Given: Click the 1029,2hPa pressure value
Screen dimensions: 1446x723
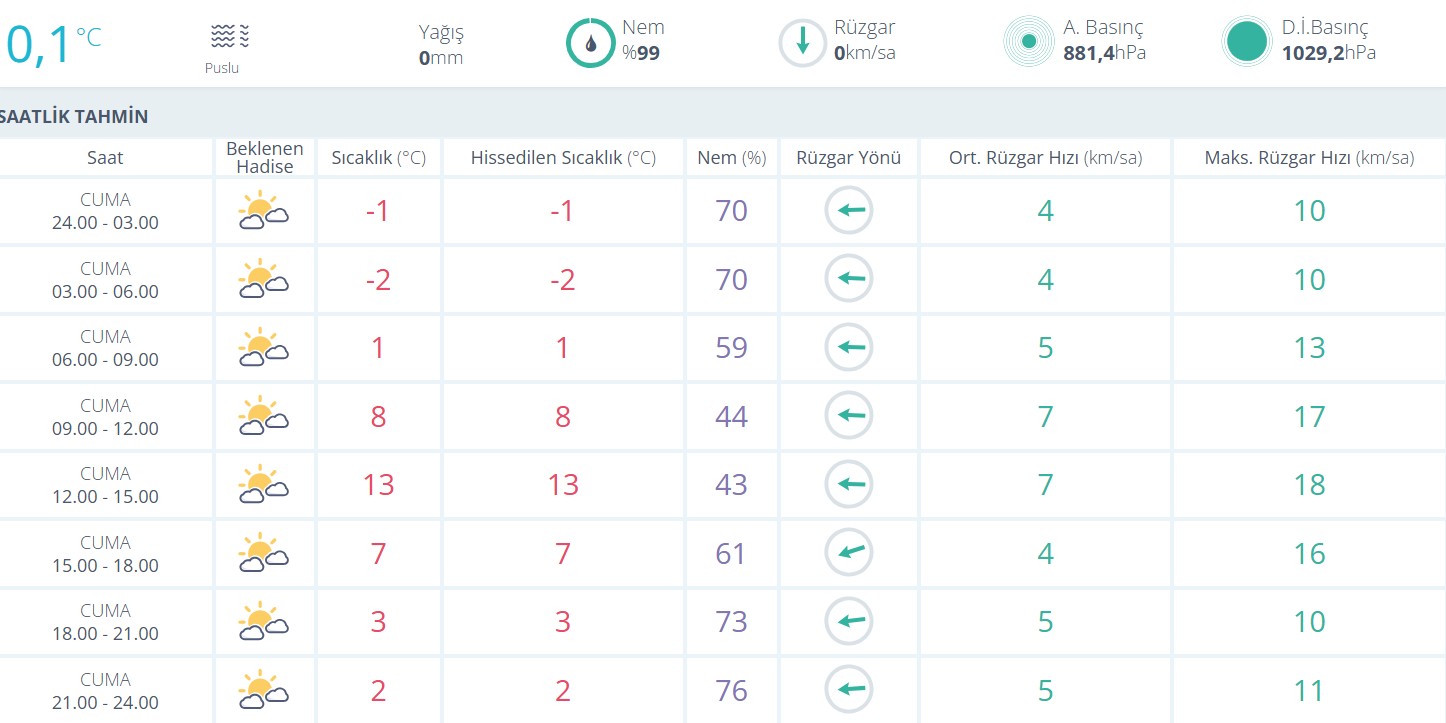Looking at the screenshot, I should [x=1328, y=53].
